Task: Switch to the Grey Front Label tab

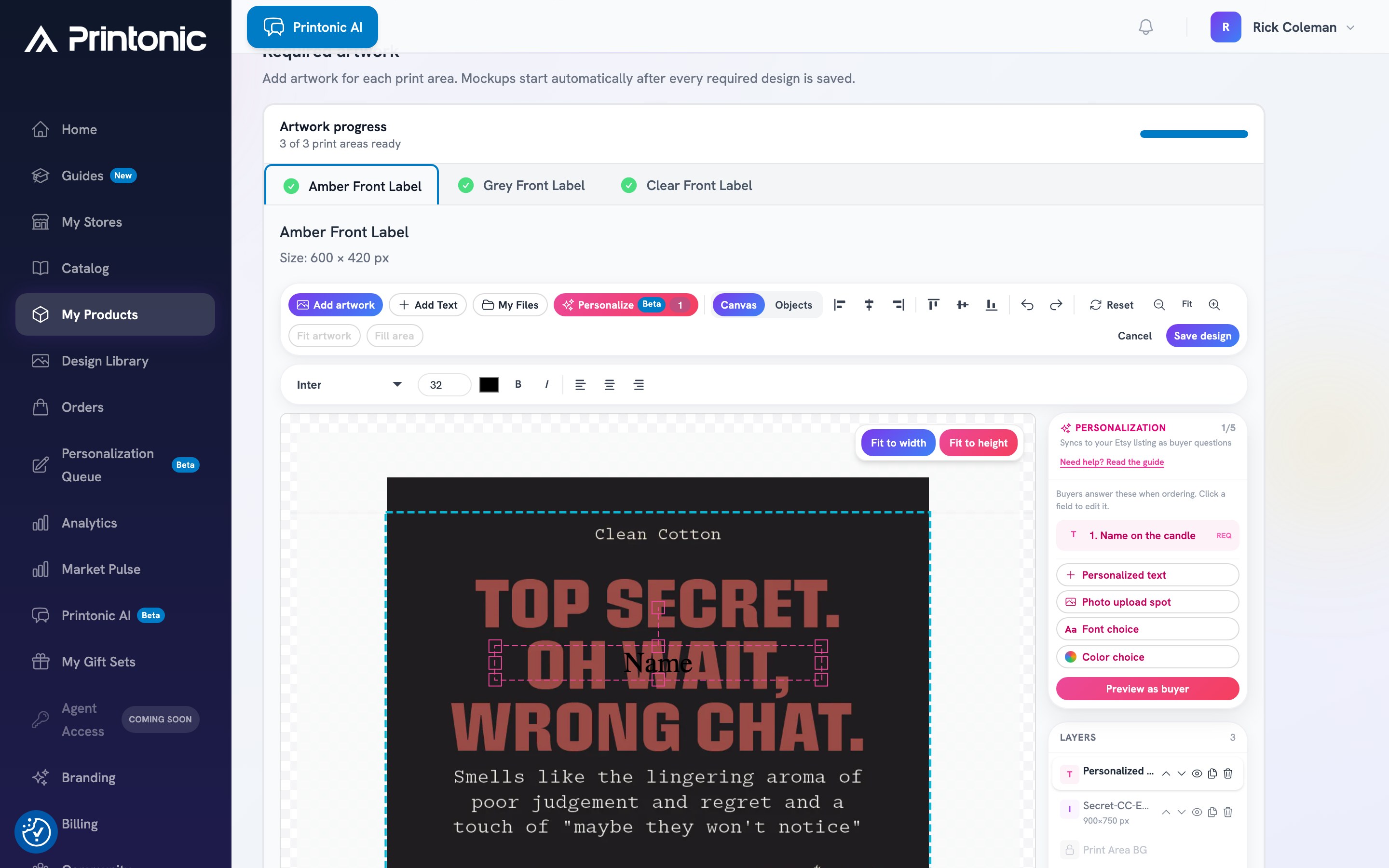Action: 521,186
